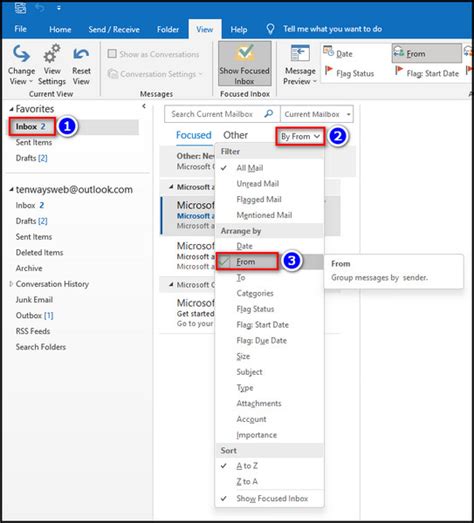Screen dimensions: 474x523
Task: Open the Deleted Items folder
Action: (x=39, y=252)
